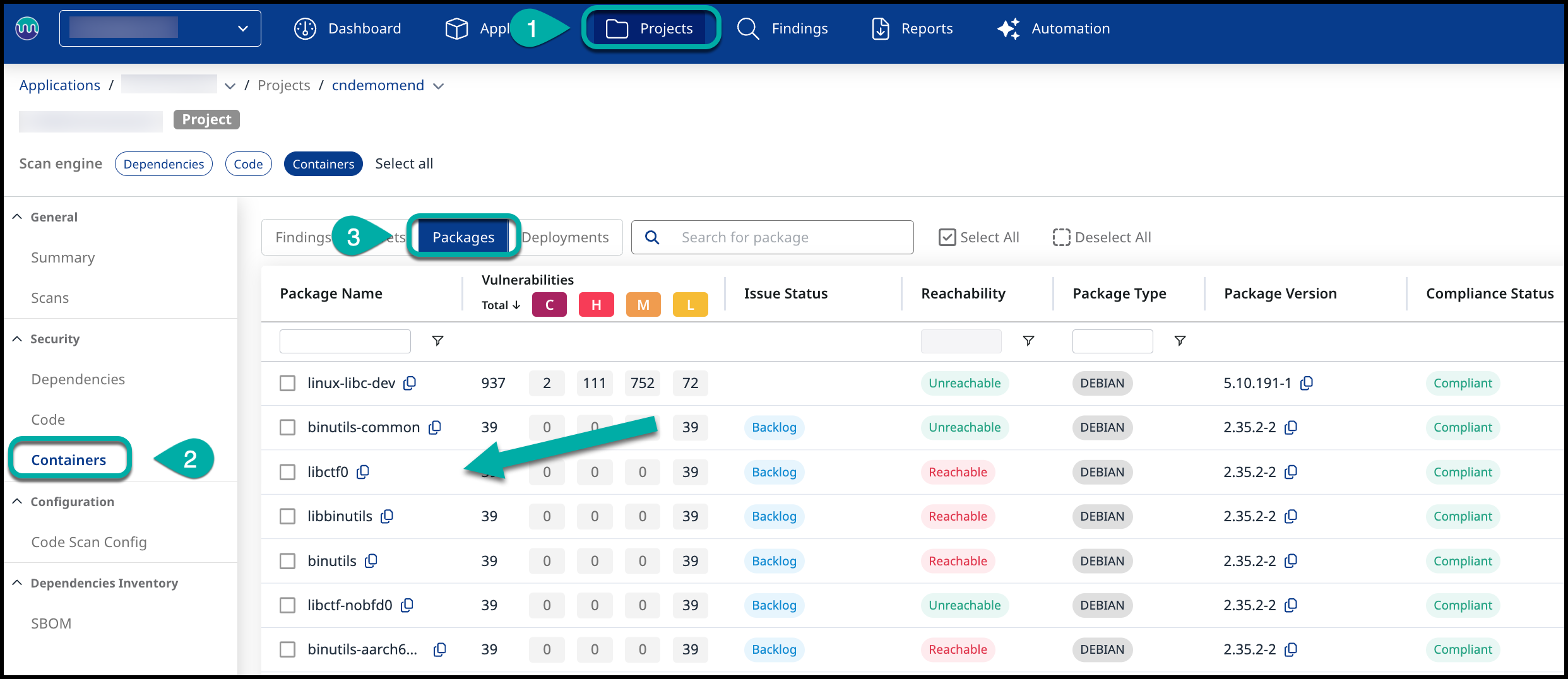The height and width of the screenshot is (679, 1568).
Task: Click the Reachability filter funnel icon
Action: (1028, 341)
